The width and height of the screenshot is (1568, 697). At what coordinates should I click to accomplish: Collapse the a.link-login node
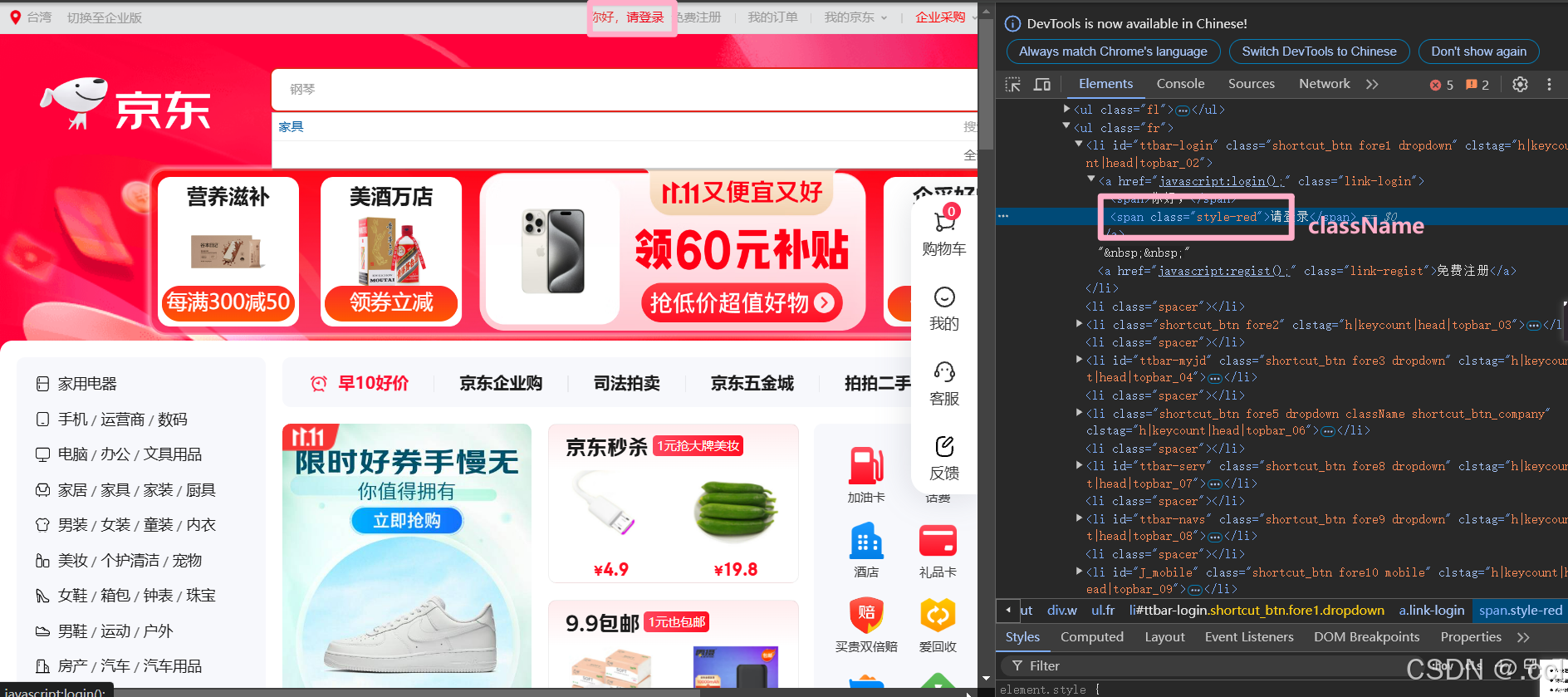(x=1091, y=179)
